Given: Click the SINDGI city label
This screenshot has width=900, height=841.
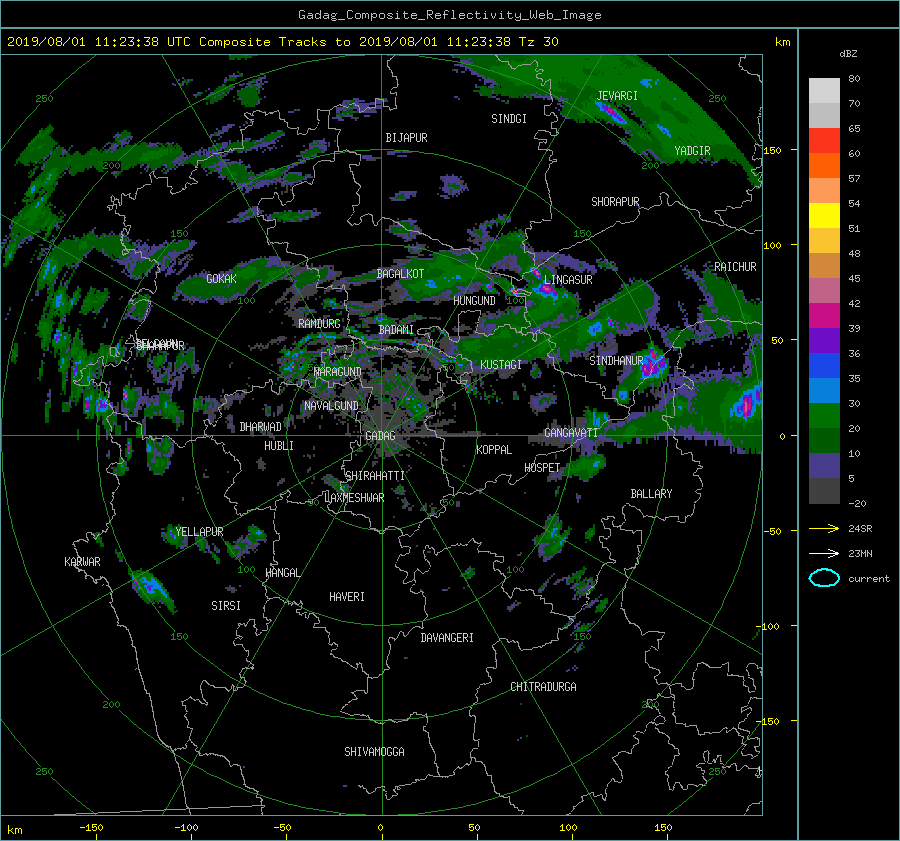Looking at the screenshot, I should coord(509,119).
